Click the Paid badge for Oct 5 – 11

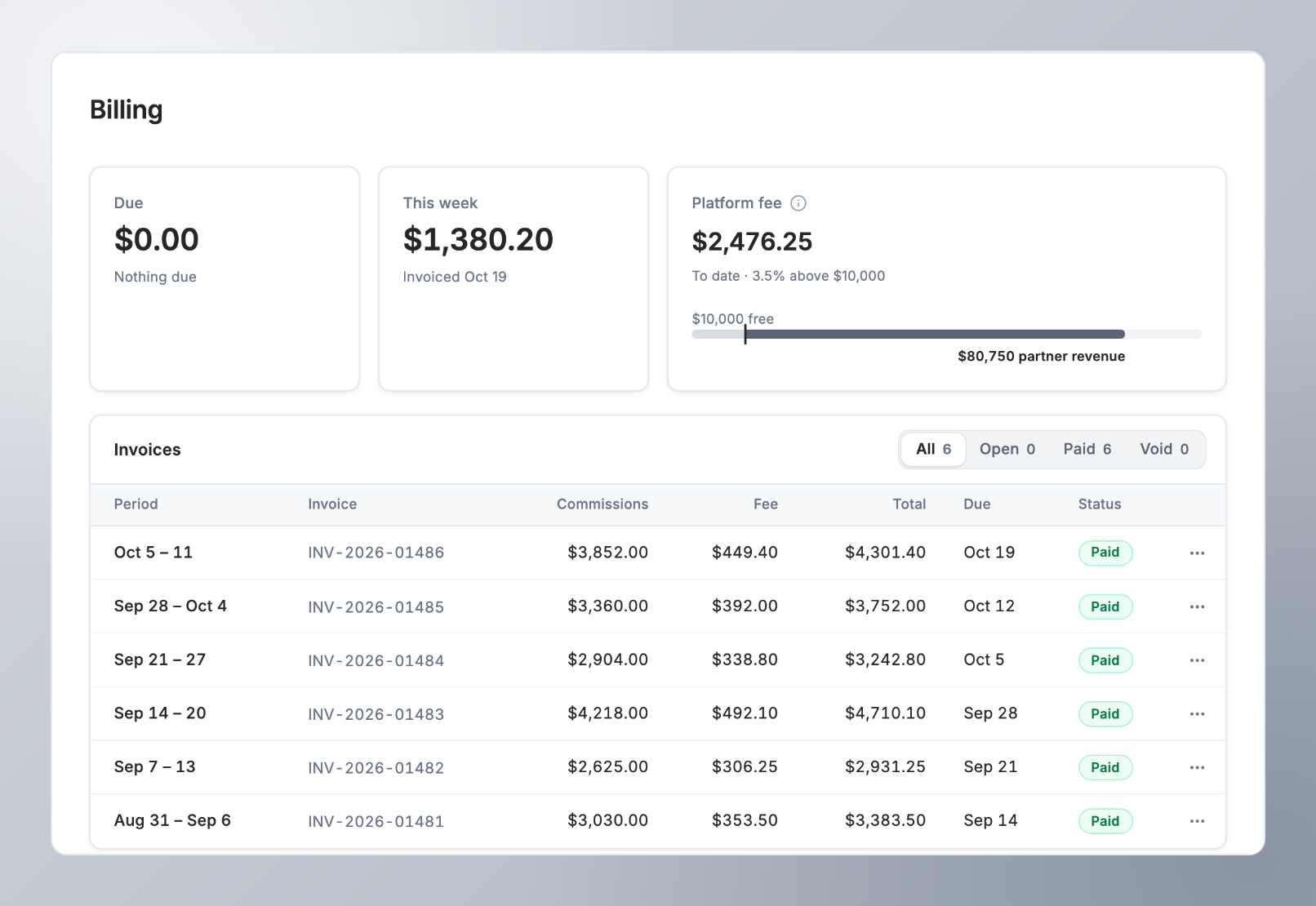coord(1105,553)
